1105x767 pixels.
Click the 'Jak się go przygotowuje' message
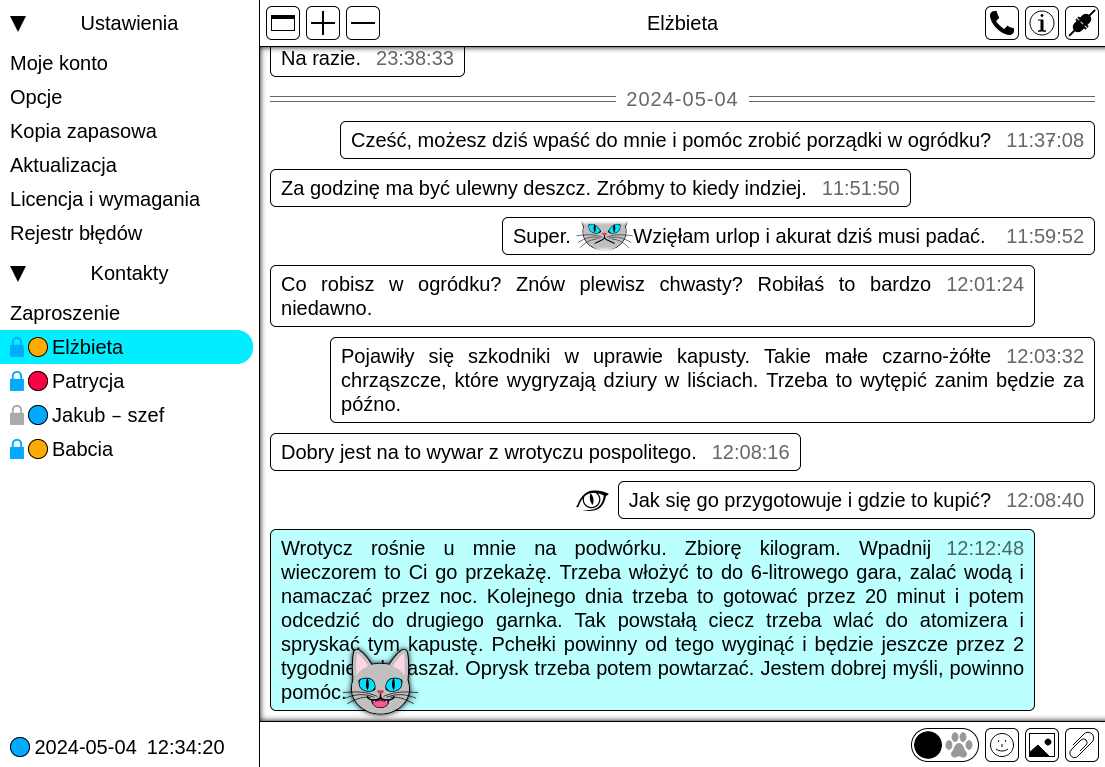856,500
